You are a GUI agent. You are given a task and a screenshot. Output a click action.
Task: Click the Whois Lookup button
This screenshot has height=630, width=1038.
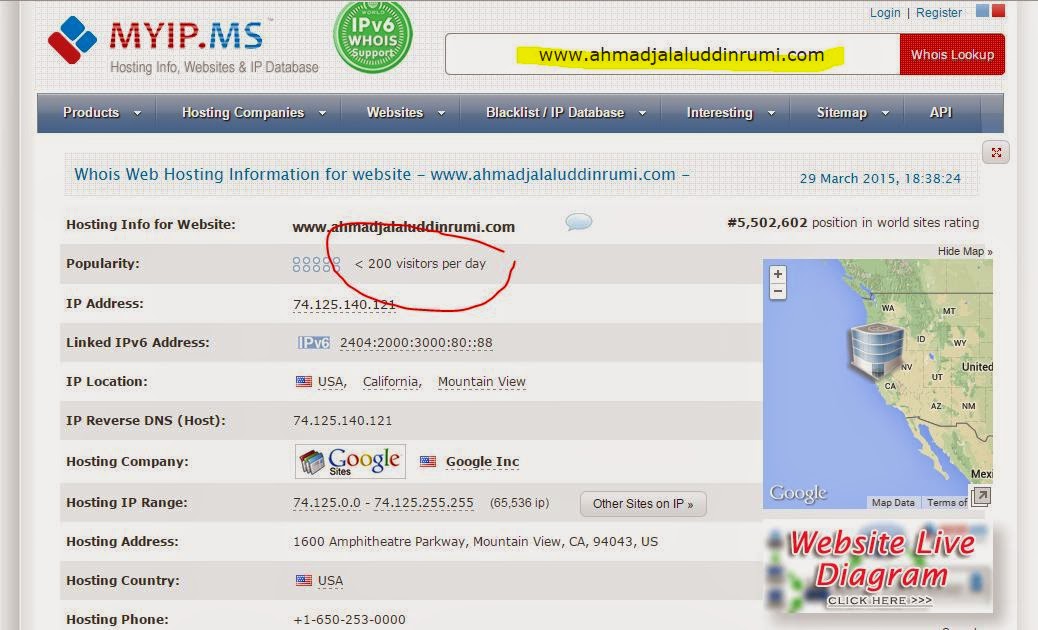click(x=952, y=54)
